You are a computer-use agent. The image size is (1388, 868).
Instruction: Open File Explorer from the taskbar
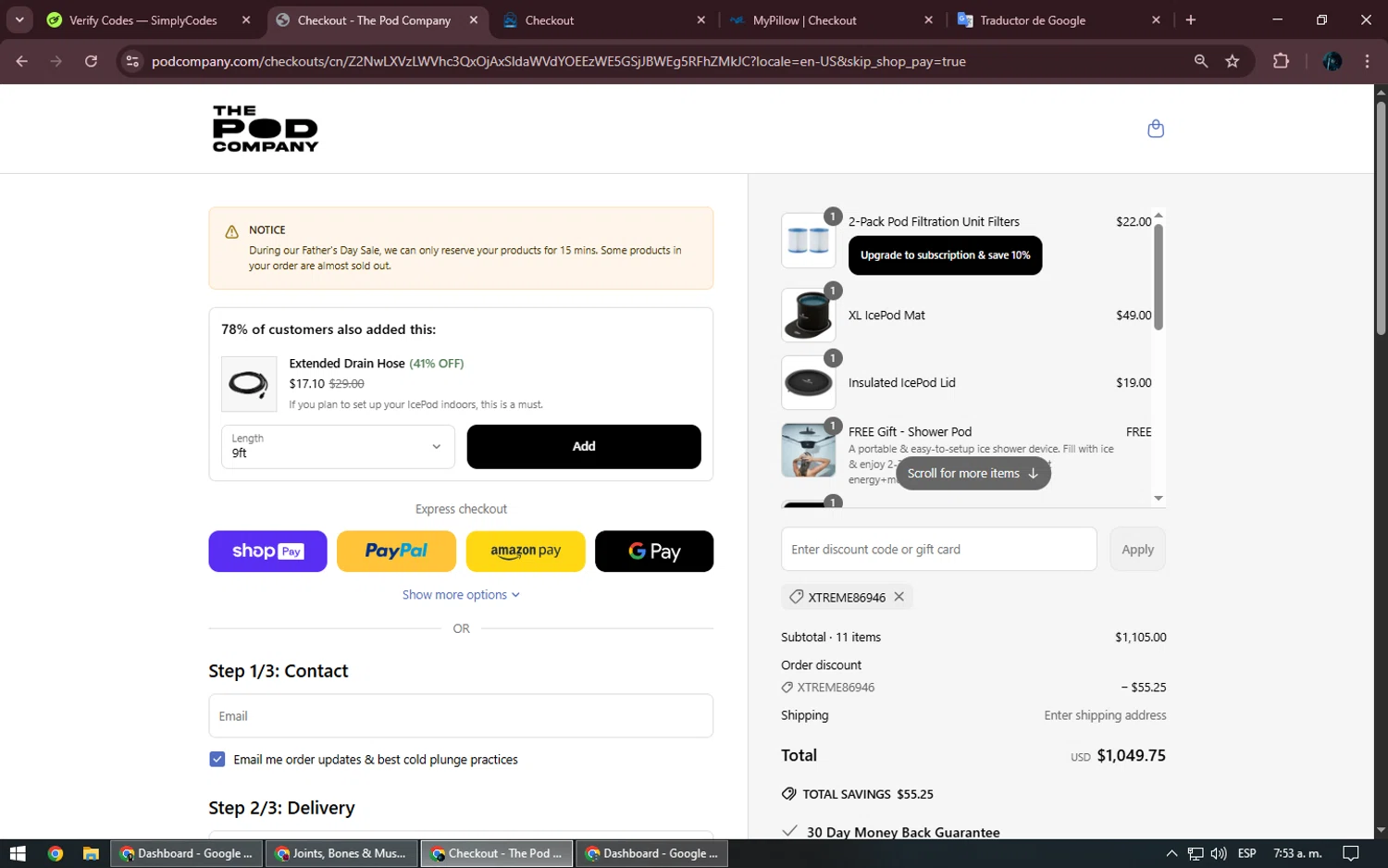click(91, 853)
